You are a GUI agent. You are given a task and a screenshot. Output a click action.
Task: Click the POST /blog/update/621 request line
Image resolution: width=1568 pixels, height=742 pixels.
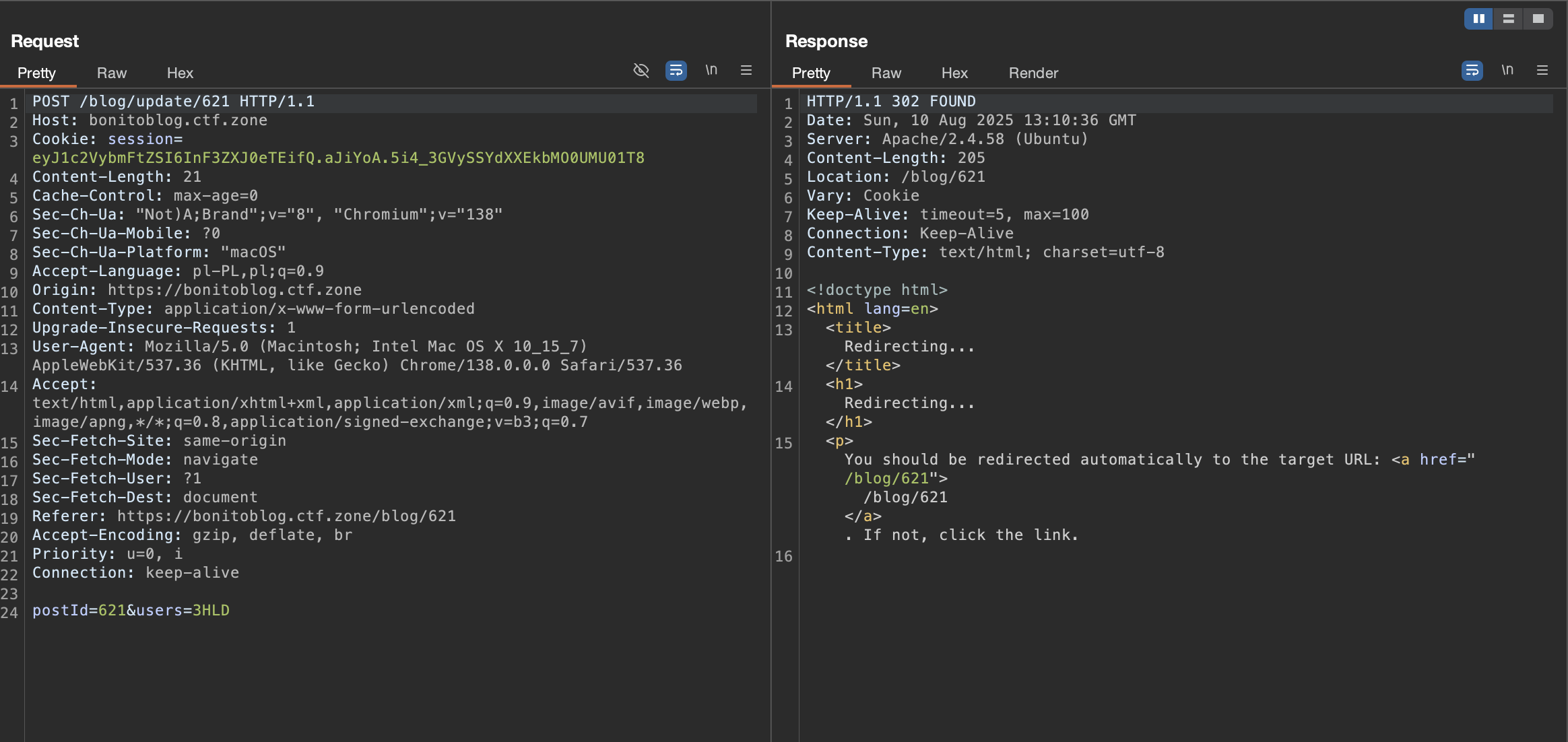[174, 101]
